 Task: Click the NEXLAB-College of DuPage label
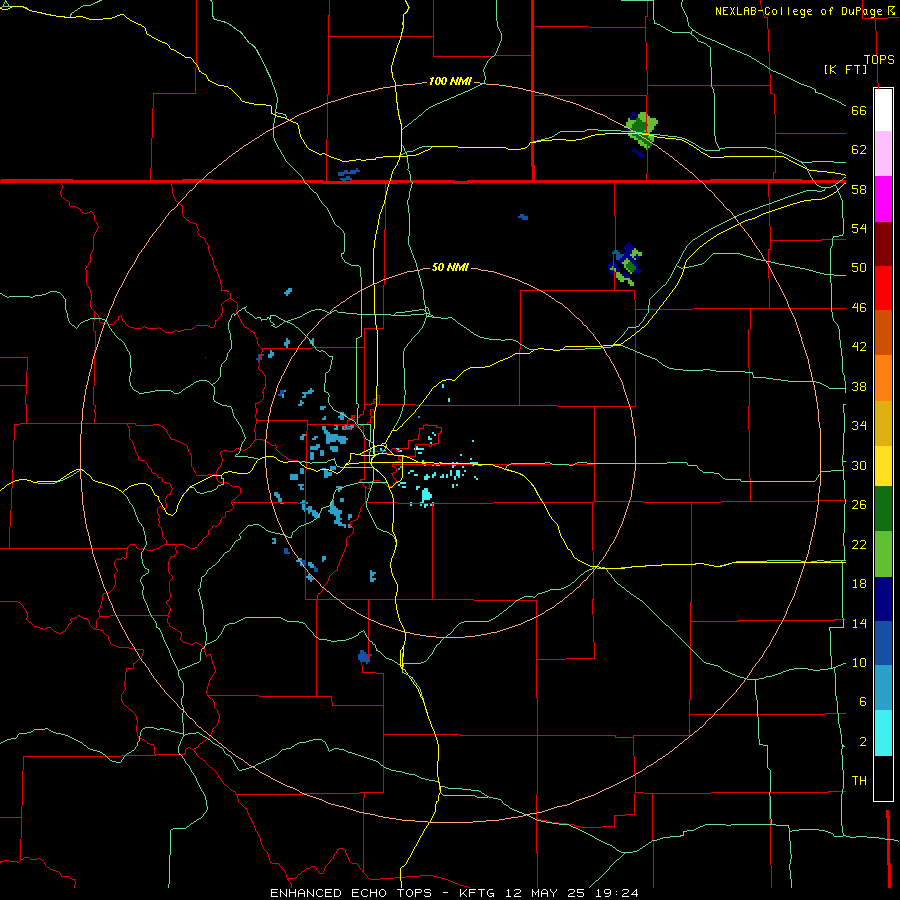800,11
